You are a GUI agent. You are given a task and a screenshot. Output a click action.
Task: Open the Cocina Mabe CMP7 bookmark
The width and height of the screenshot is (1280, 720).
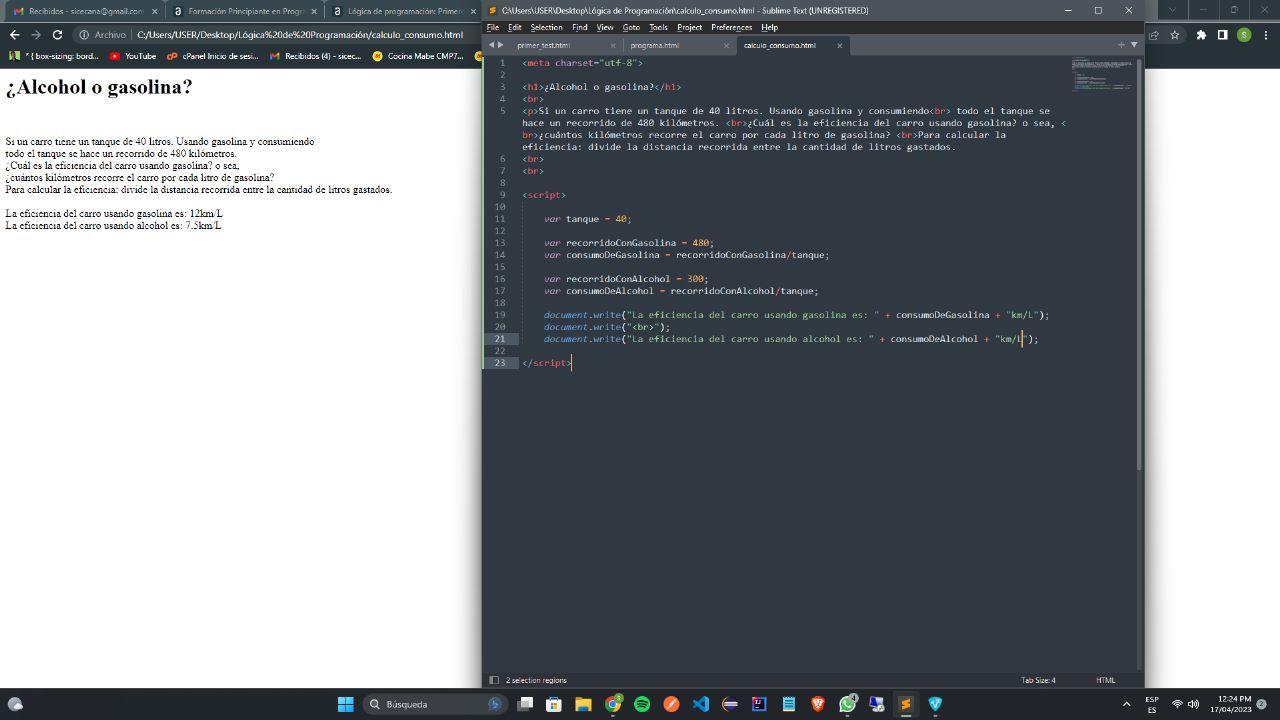click(418, 56)
